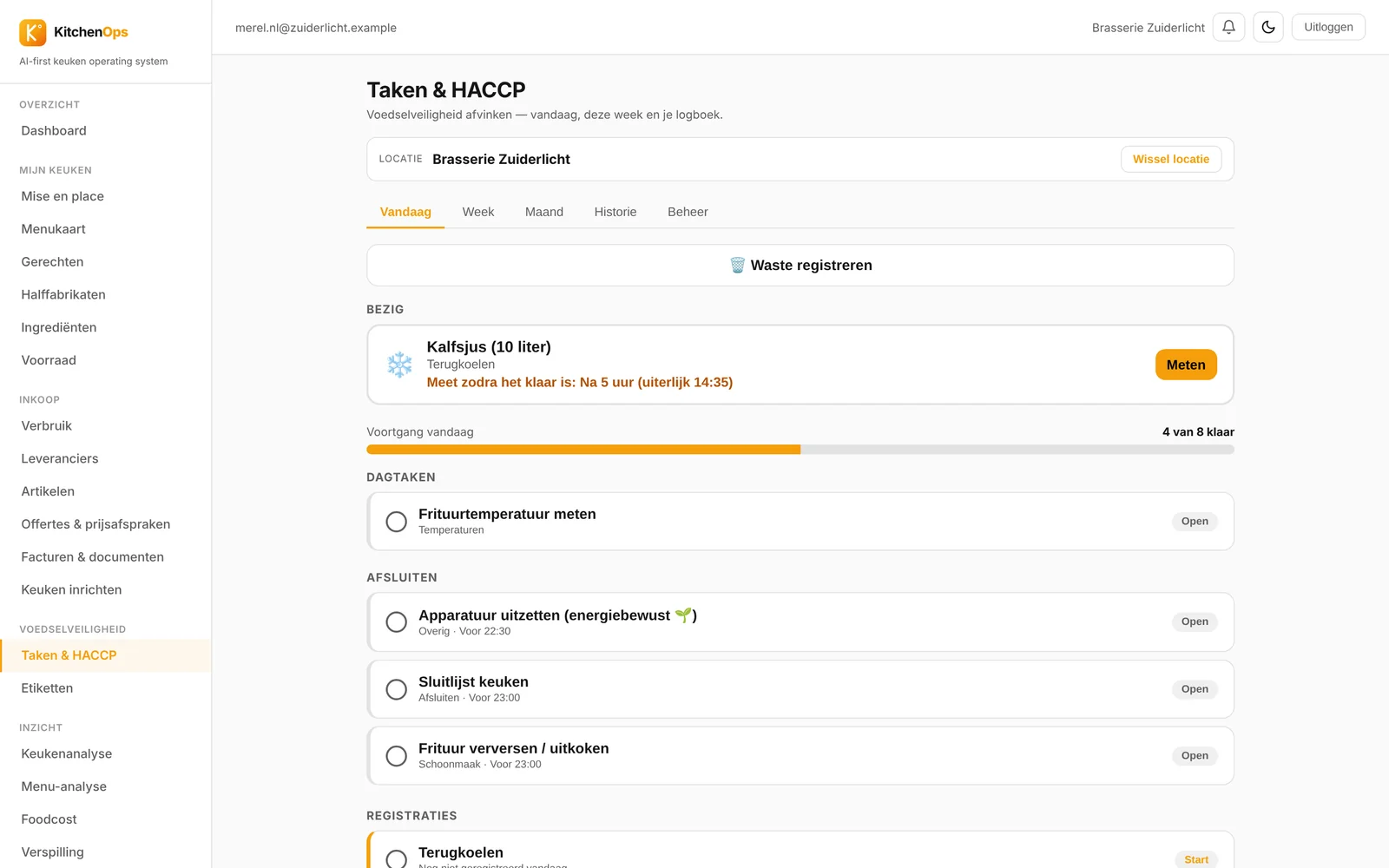The height and width of the screenshot is (868, 1389).
Task: Open Waste registreren
Action: pos(800,266)
